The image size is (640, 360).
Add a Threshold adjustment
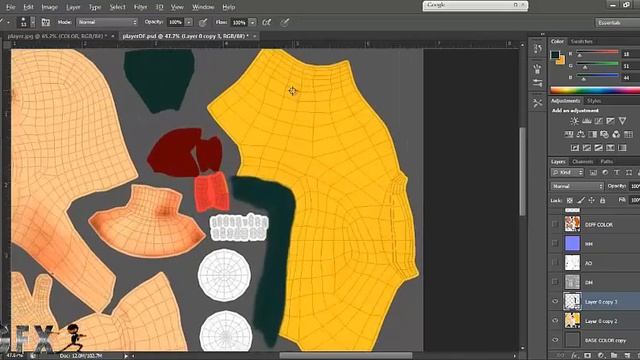click(598, 148)
